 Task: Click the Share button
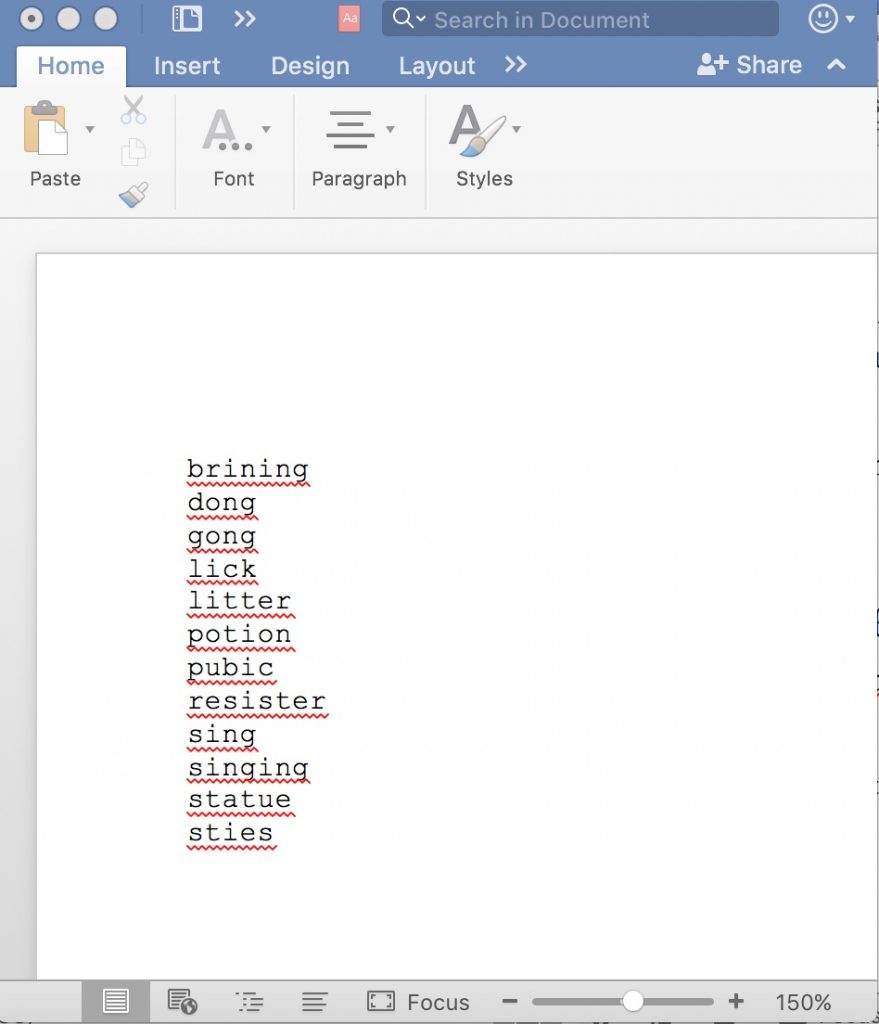pyautogui.click(x=749, y=64)
